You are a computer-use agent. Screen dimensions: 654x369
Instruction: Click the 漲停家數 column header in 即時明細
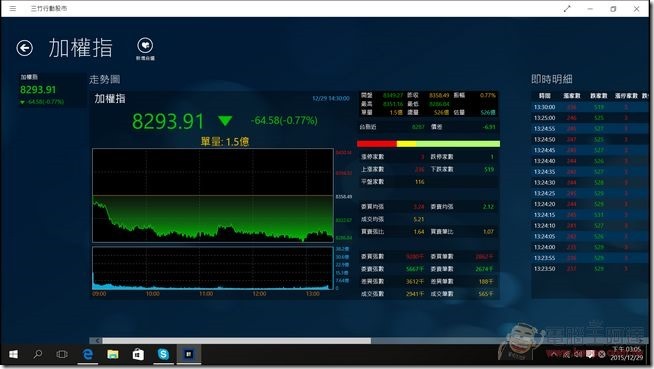(626, 96)
